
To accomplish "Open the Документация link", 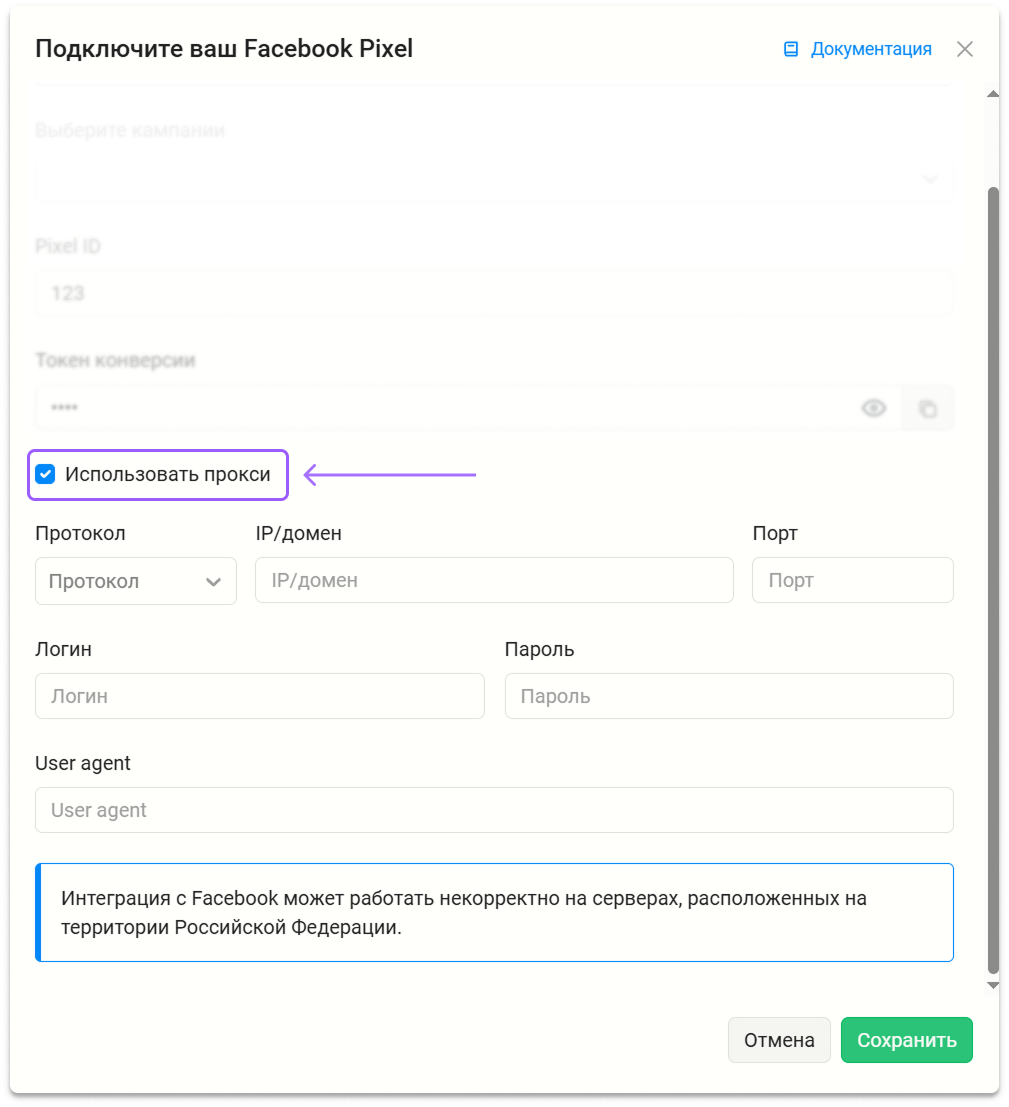I will 871,49.
